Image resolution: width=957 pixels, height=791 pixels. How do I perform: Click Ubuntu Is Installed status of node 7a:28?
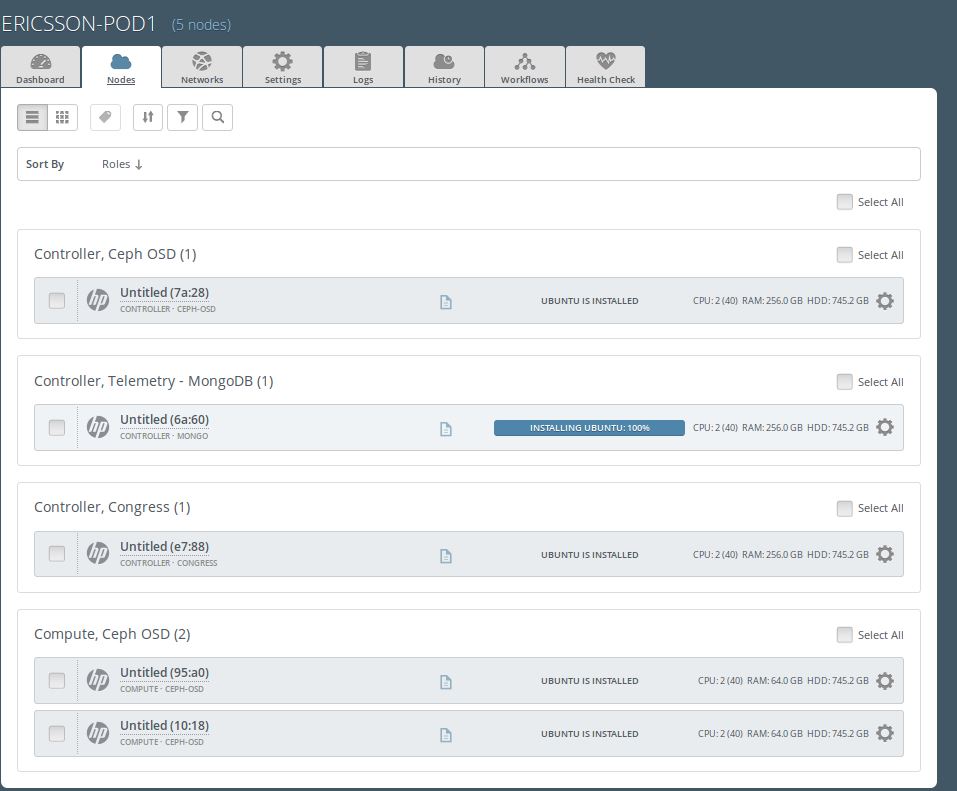click(x=590, y=301)
